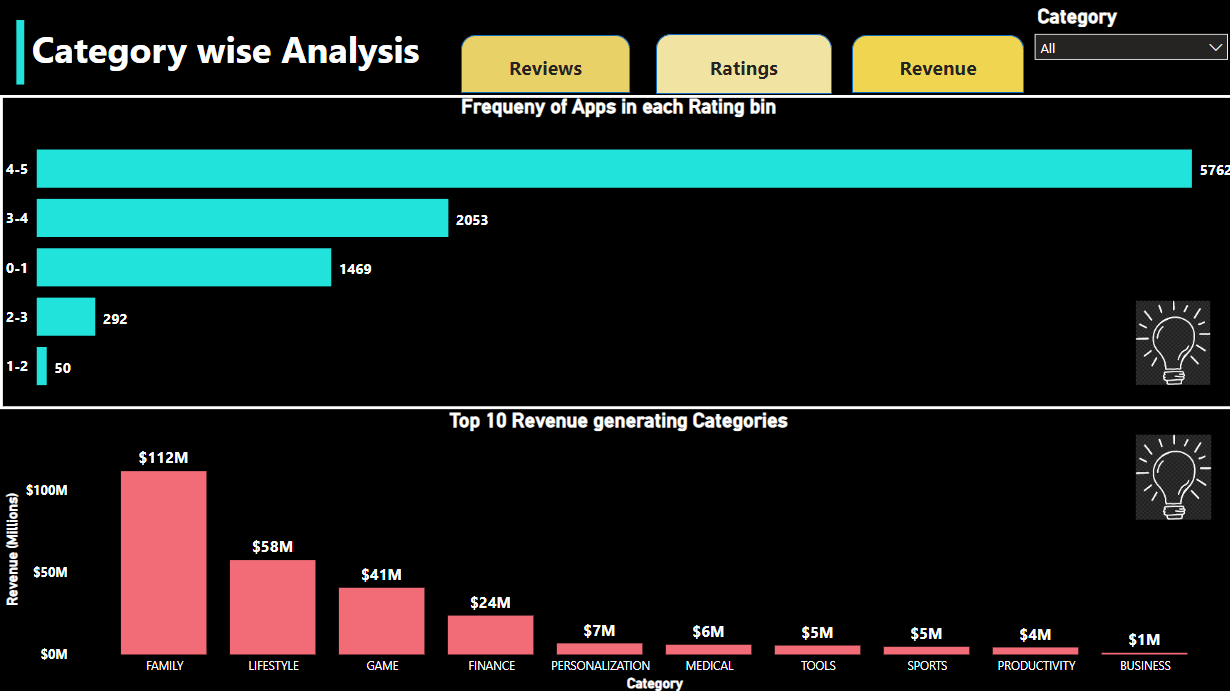1230x691 pixels.
Task: Click the smallest 1-2 rating bar
Action: pyautogui.click(x=42, y=367)
